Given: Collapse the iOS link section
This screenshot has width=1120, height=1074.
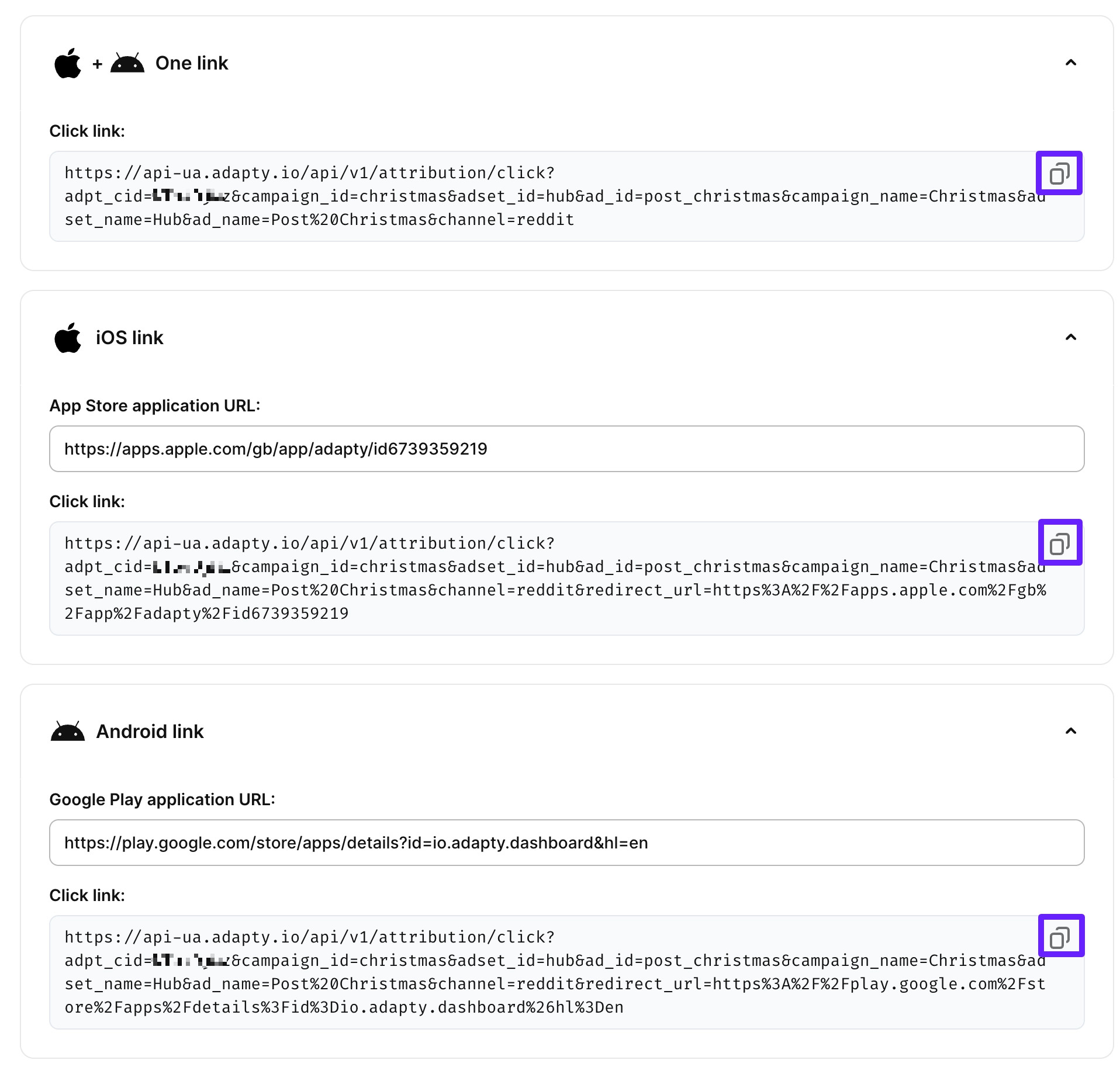Looking at the screenshot, I should [1070, 338].
